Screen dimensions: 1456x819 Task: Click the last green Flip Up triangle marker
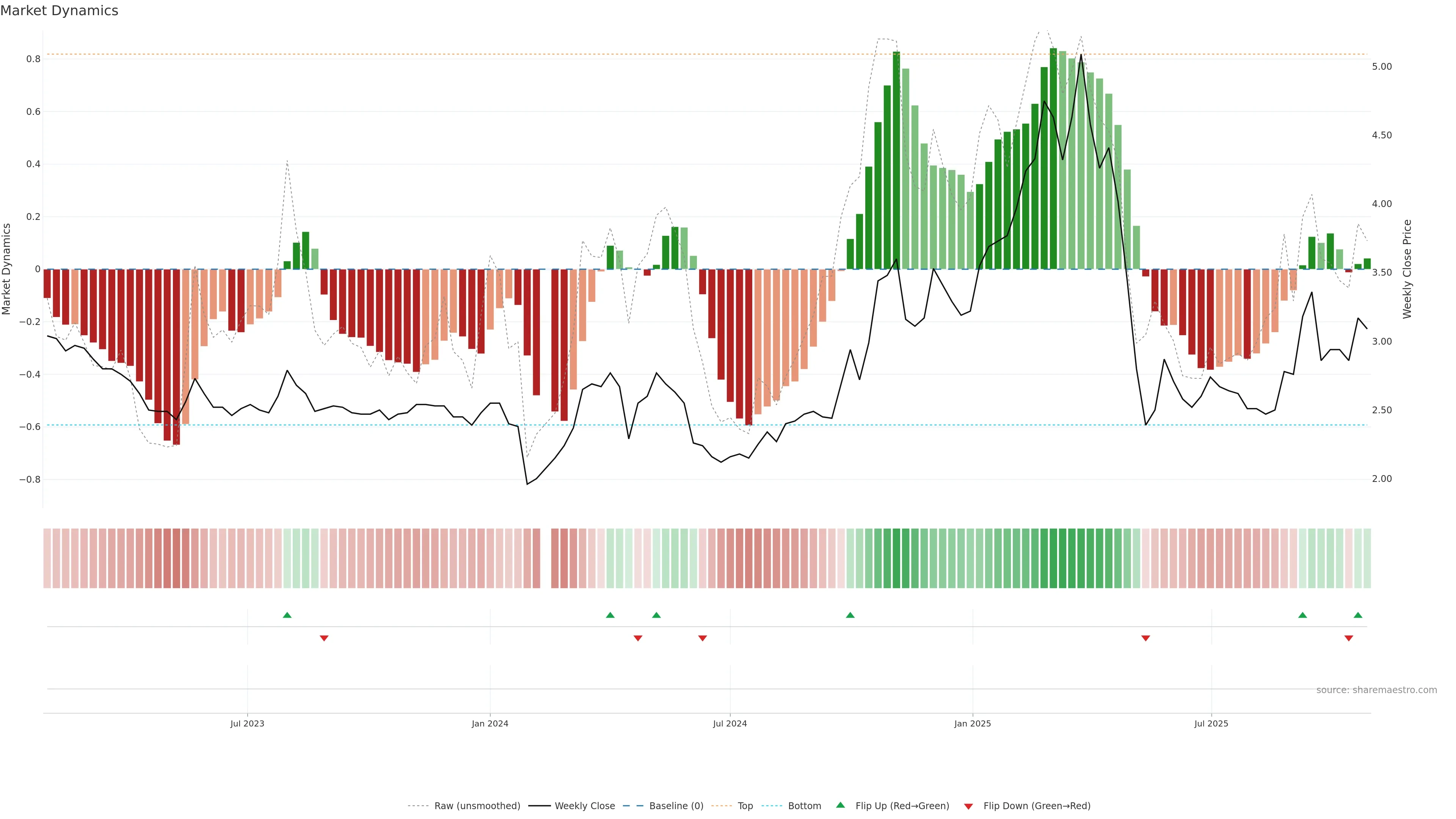[x=1358, y=615]
